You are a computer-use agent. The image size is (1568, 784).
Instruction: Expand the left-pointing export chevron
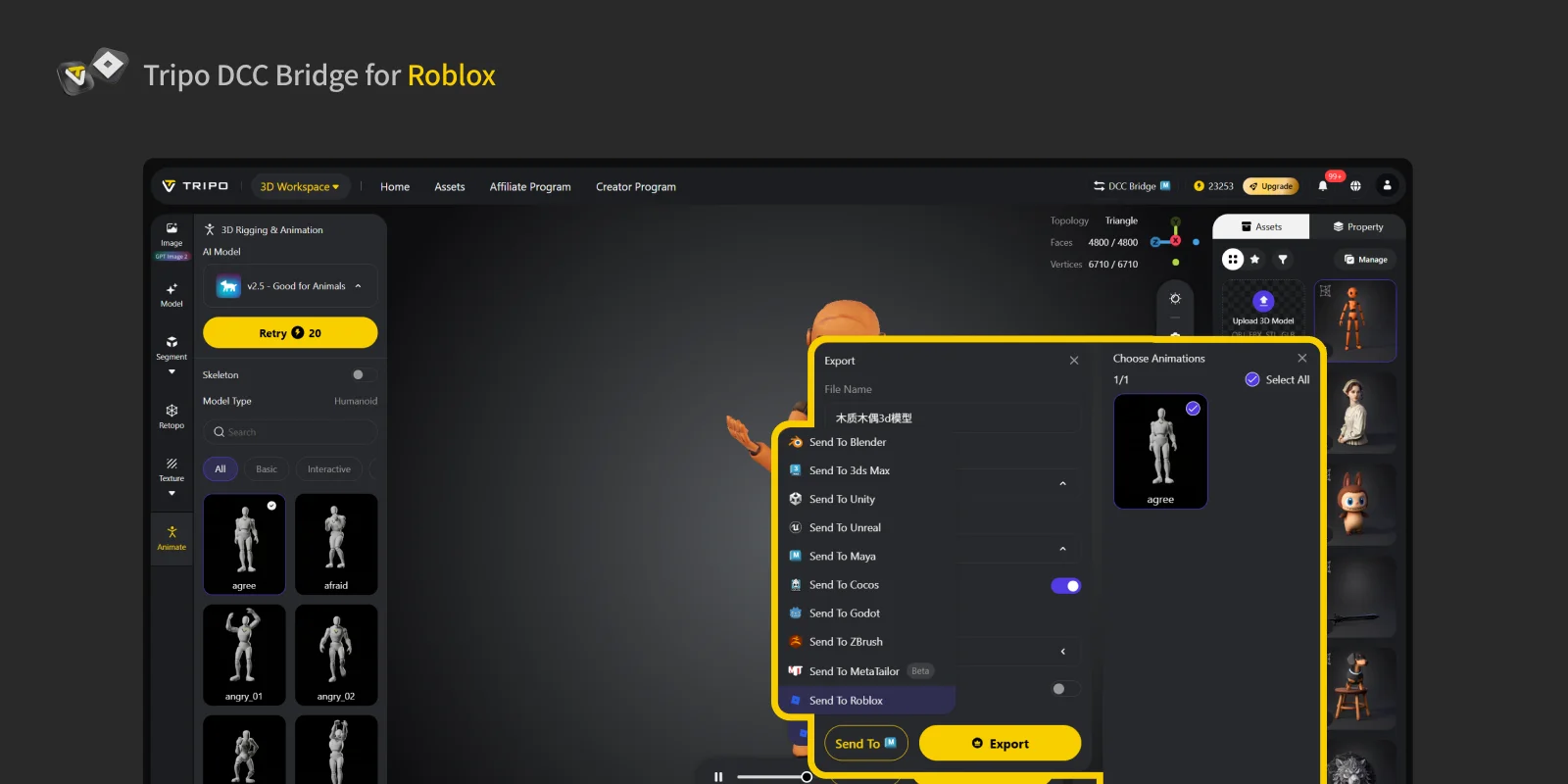[1062, 652]
